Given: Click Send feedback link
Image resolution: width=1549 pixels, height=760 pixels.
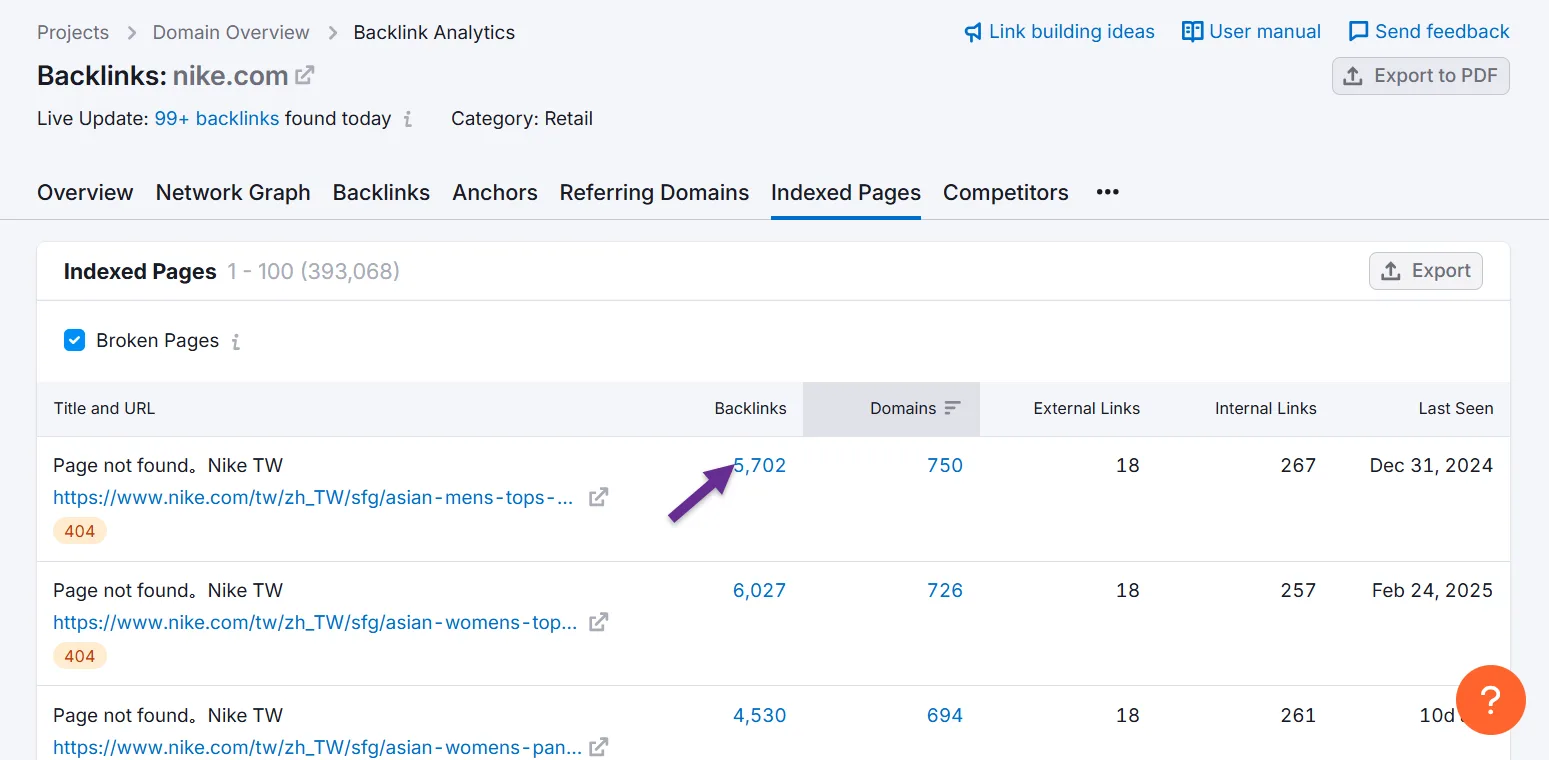Looking at the screenshot, I should pyautogui.click(x=1429, y=32).
